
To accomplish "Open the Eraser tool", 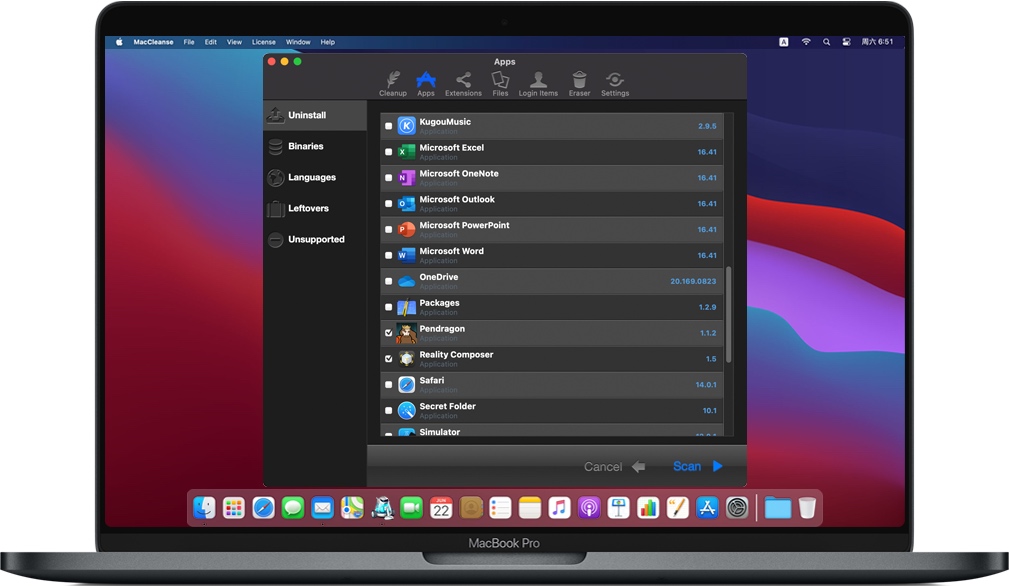I will 579,84.
